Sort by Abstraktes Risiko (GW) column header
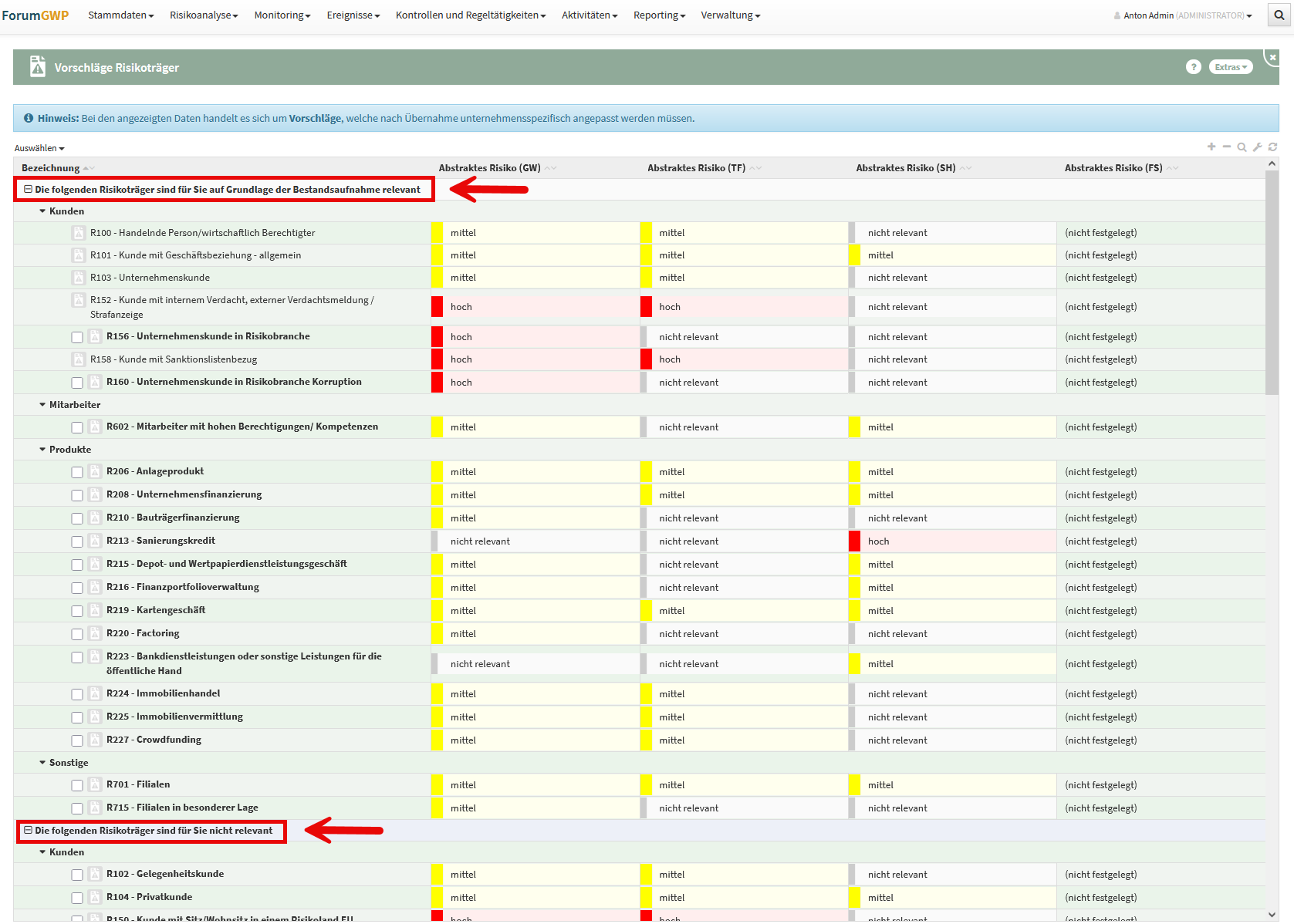 click(x=489, y=168)
